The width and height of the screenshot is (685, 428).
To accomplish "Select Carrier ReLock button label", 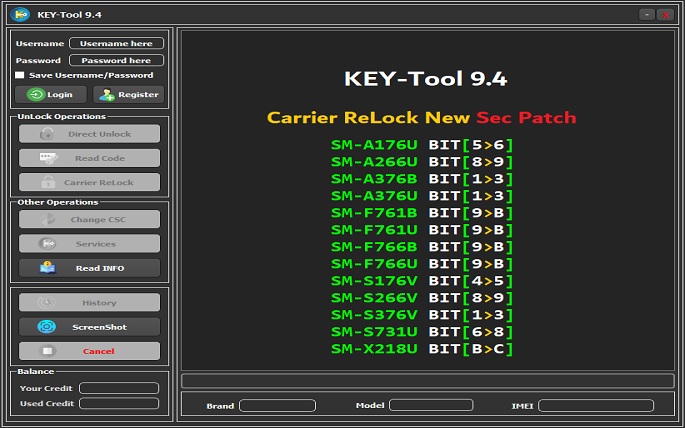I will tap(99, 183).
